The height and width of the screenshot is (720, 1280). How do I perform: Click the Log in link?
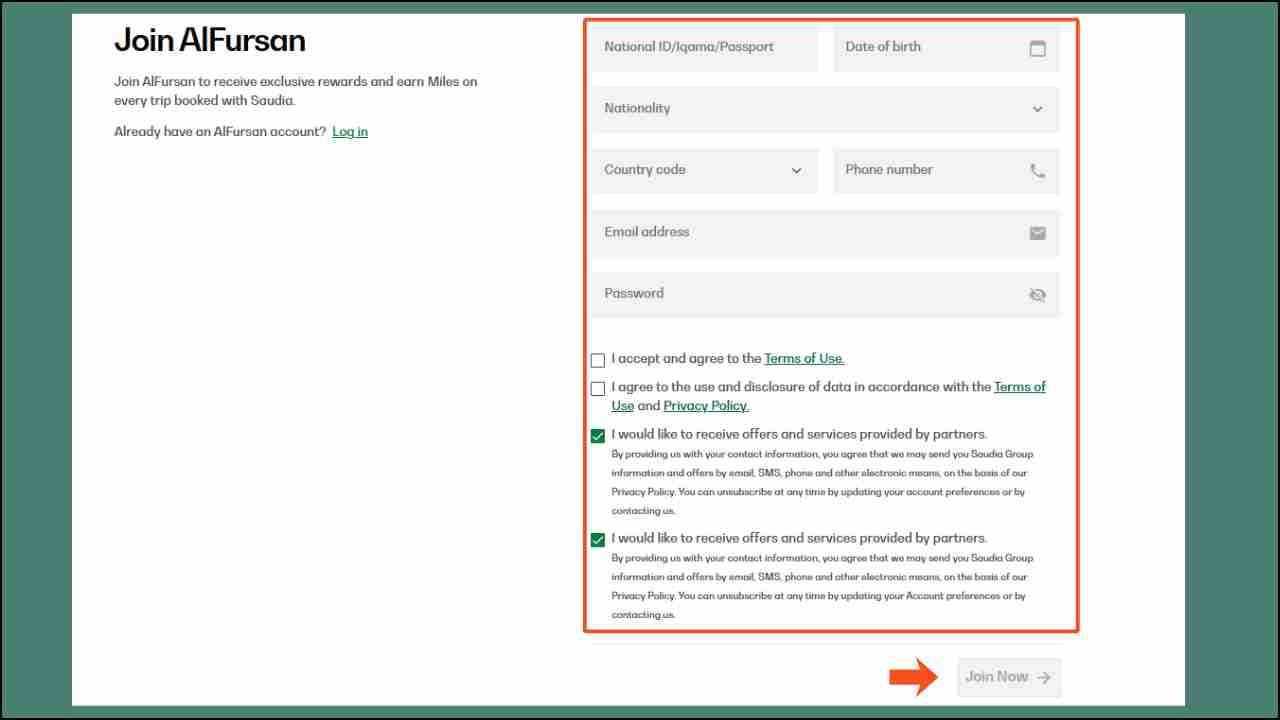click(349, 131)
